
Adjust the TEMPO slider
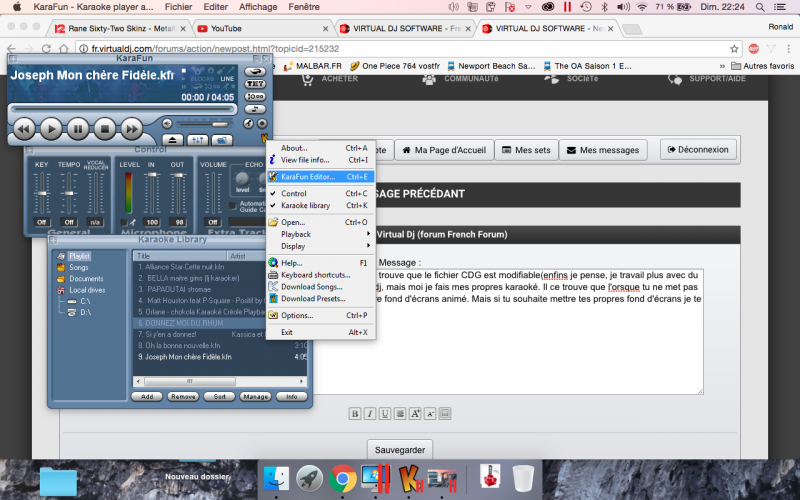click(x=69, y=193)
